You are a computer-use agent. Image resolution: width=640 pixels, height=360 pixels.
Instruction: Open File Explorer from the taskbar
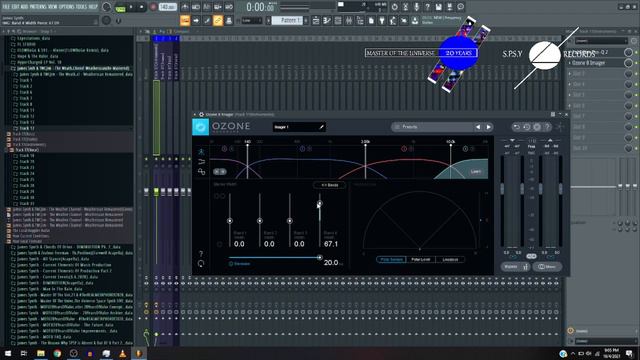41,353
